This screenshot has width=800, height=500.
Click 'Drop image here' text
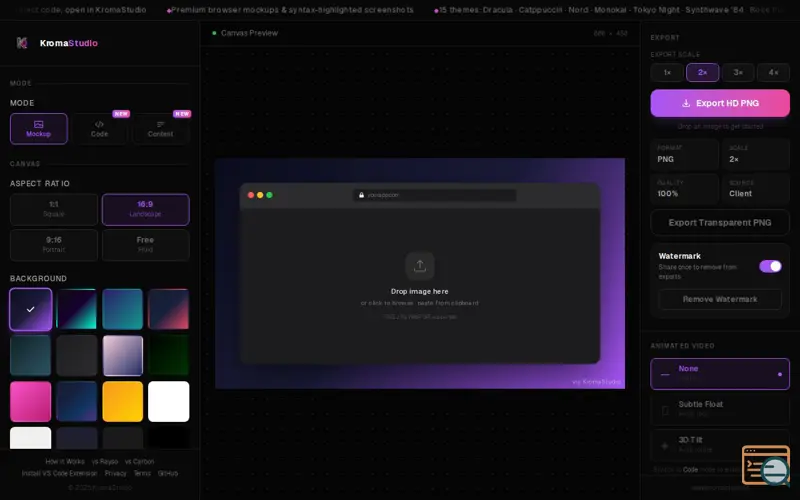click(x=419, y=291)
